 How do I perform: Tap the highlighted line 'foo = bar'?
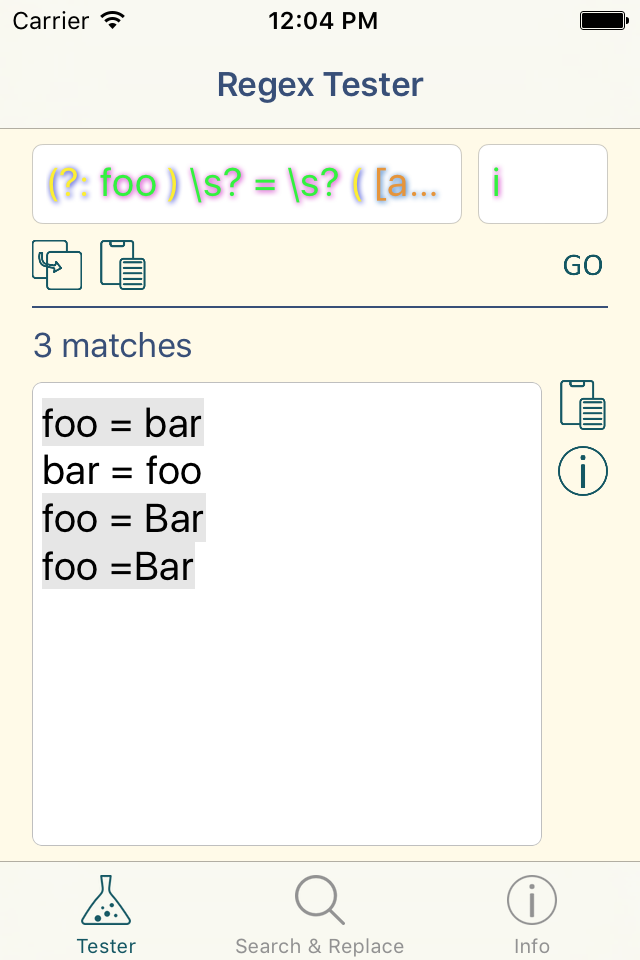pyautogui.click(x=122, y=423)
